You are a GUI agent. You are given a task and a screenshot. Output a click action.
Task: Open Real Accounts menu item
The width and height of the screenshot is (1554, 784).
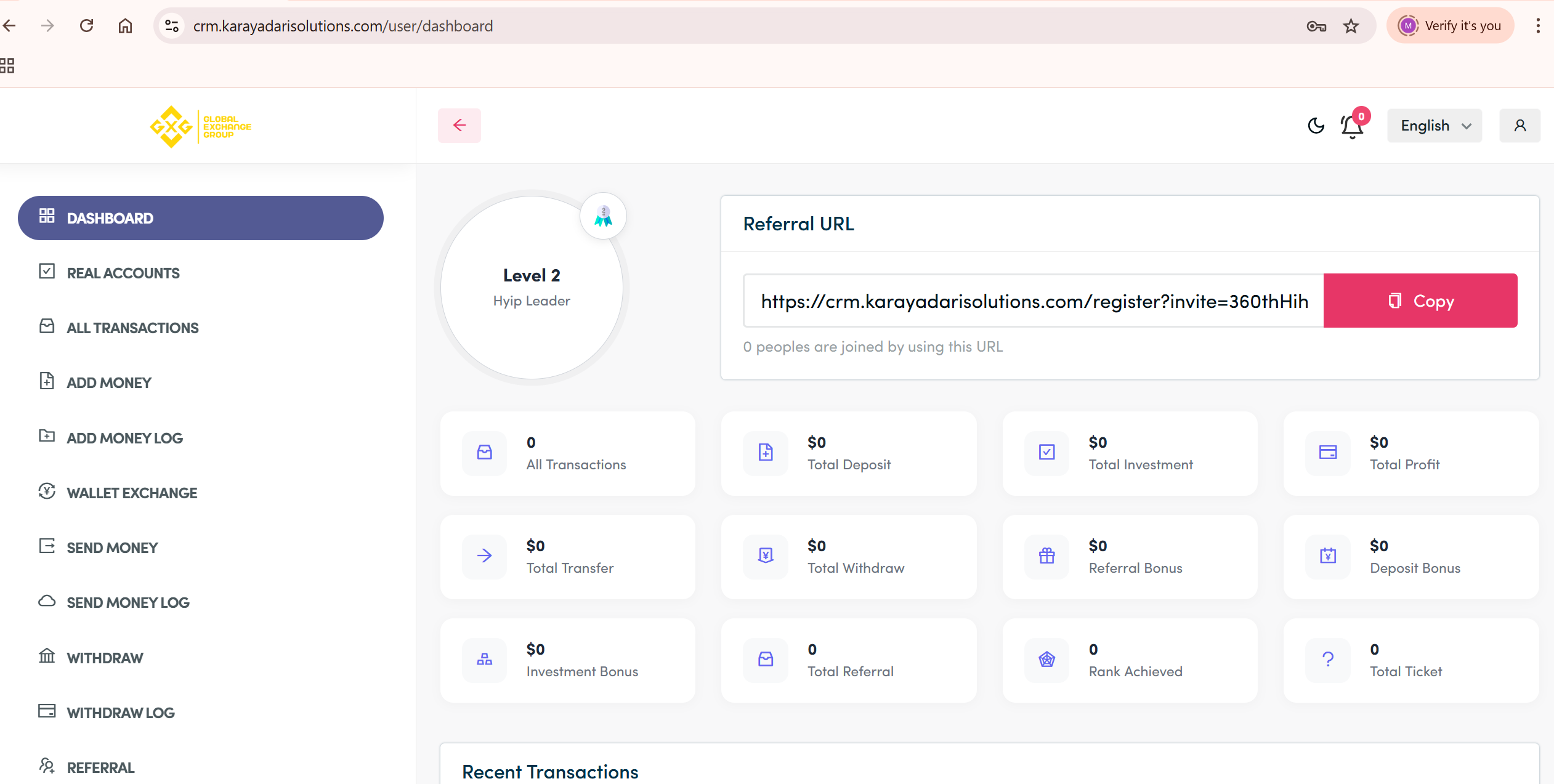123,273
